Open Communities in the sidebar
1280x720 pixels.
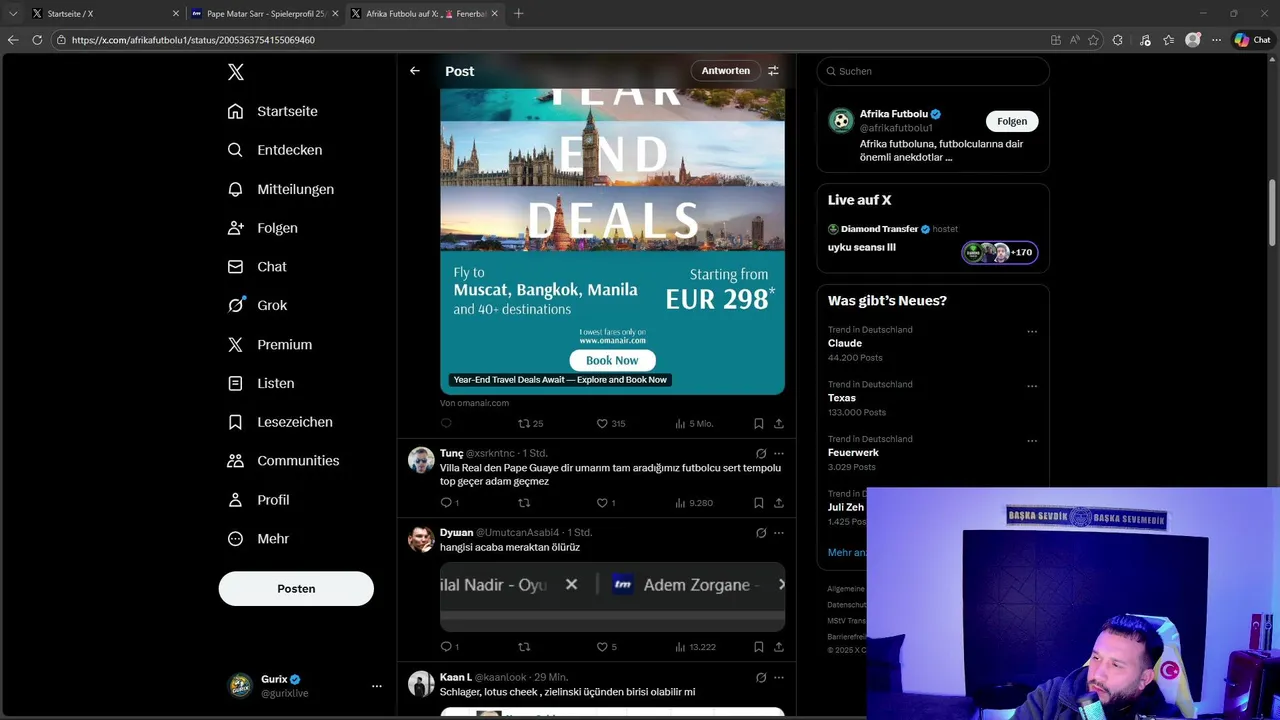284,461
